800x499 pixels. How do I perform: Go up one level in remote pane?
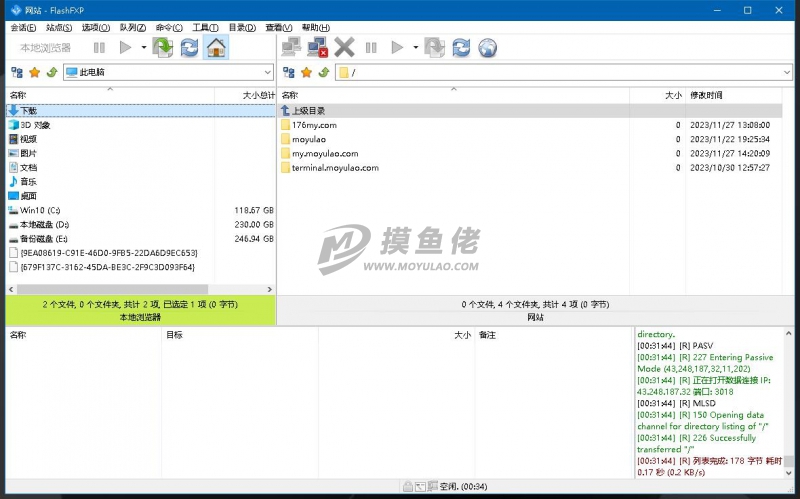coord(323,72)
